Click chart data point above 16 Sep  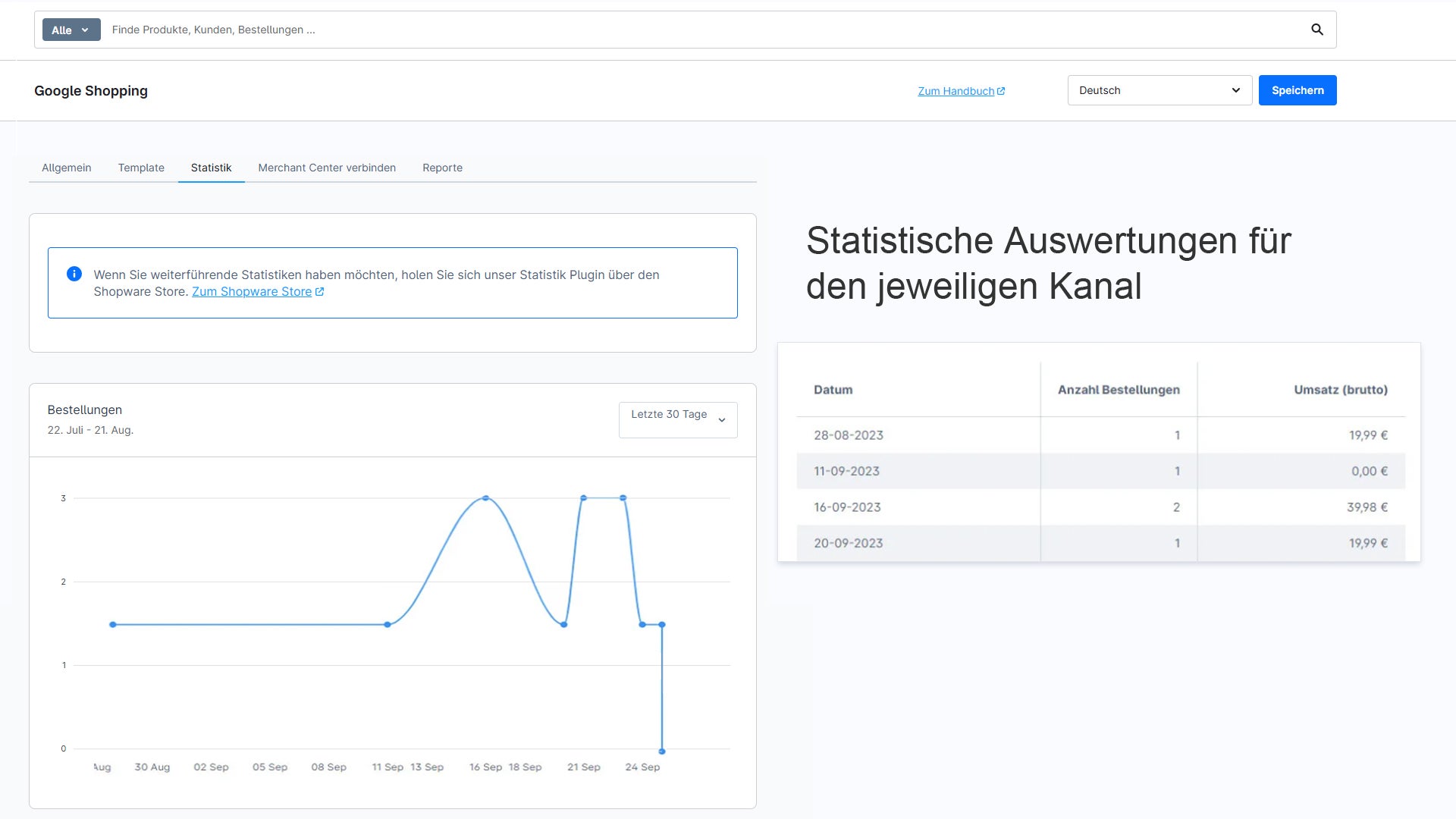(485, 498)
